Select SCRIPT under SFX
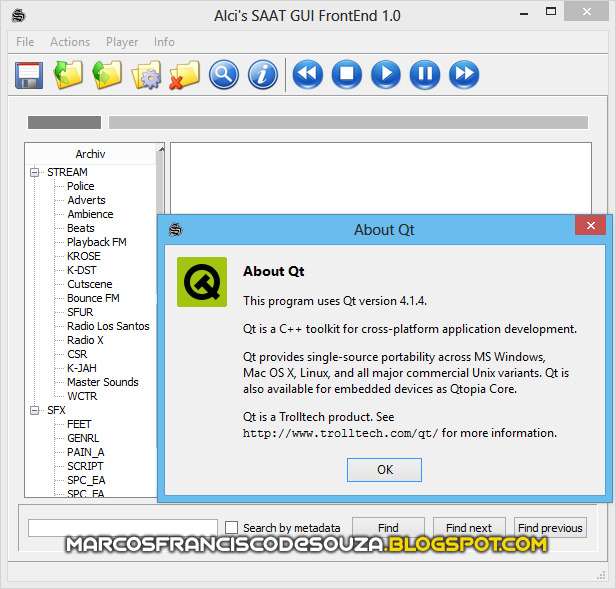 [x=85, y=466]
